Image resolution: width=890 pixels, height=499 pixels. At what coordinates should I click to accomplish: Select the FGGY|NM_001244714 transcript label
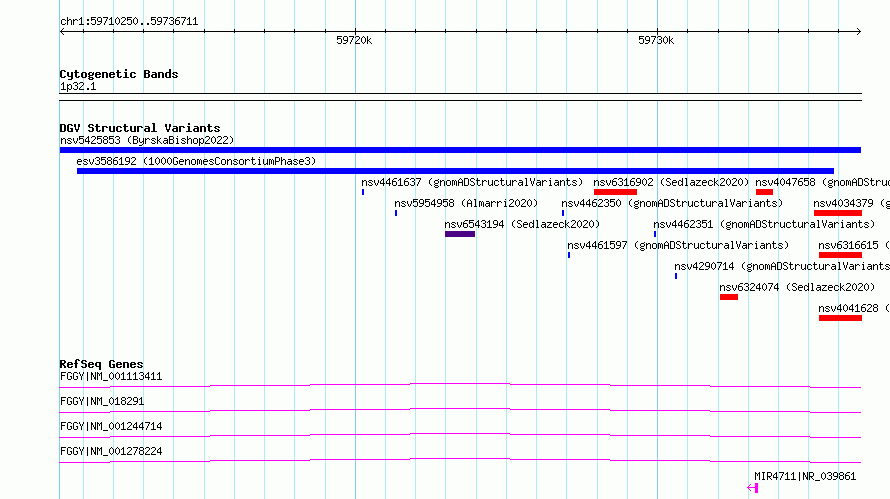(111, 426)
